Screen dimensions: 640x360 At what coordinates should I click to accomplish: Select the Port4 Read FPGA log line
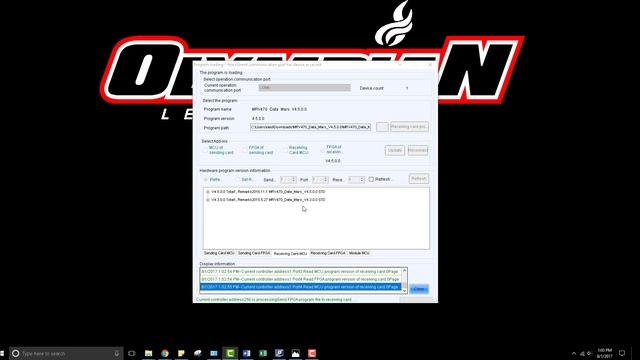[x=301, y=279]
